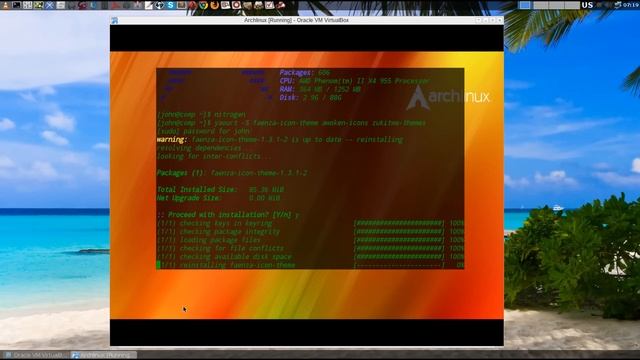Close the Archlinux VirtualBox window
640x360 pixels.
(499, 20)
